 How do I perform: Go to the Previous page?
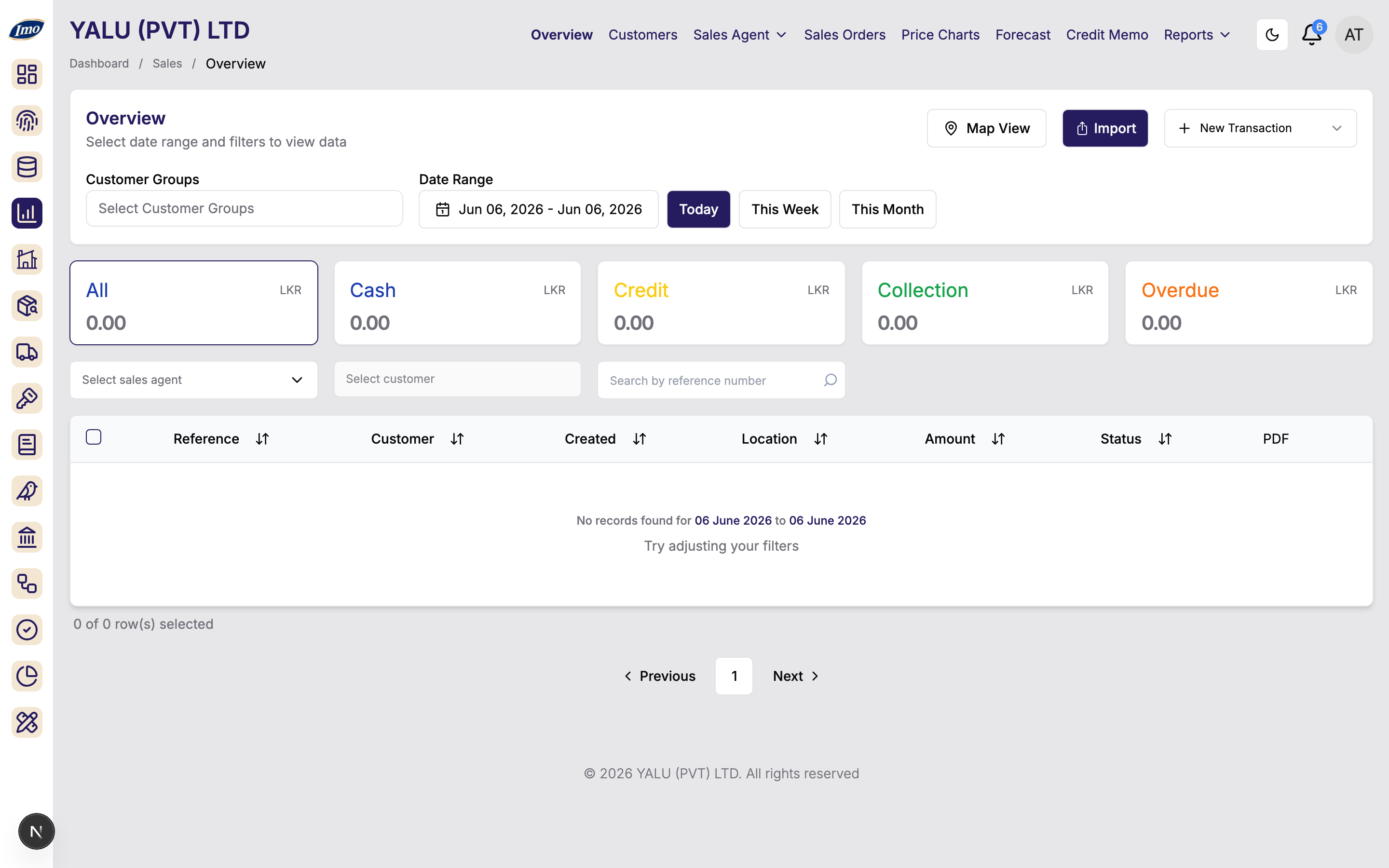pyautogui.click(x=659, y=676)
